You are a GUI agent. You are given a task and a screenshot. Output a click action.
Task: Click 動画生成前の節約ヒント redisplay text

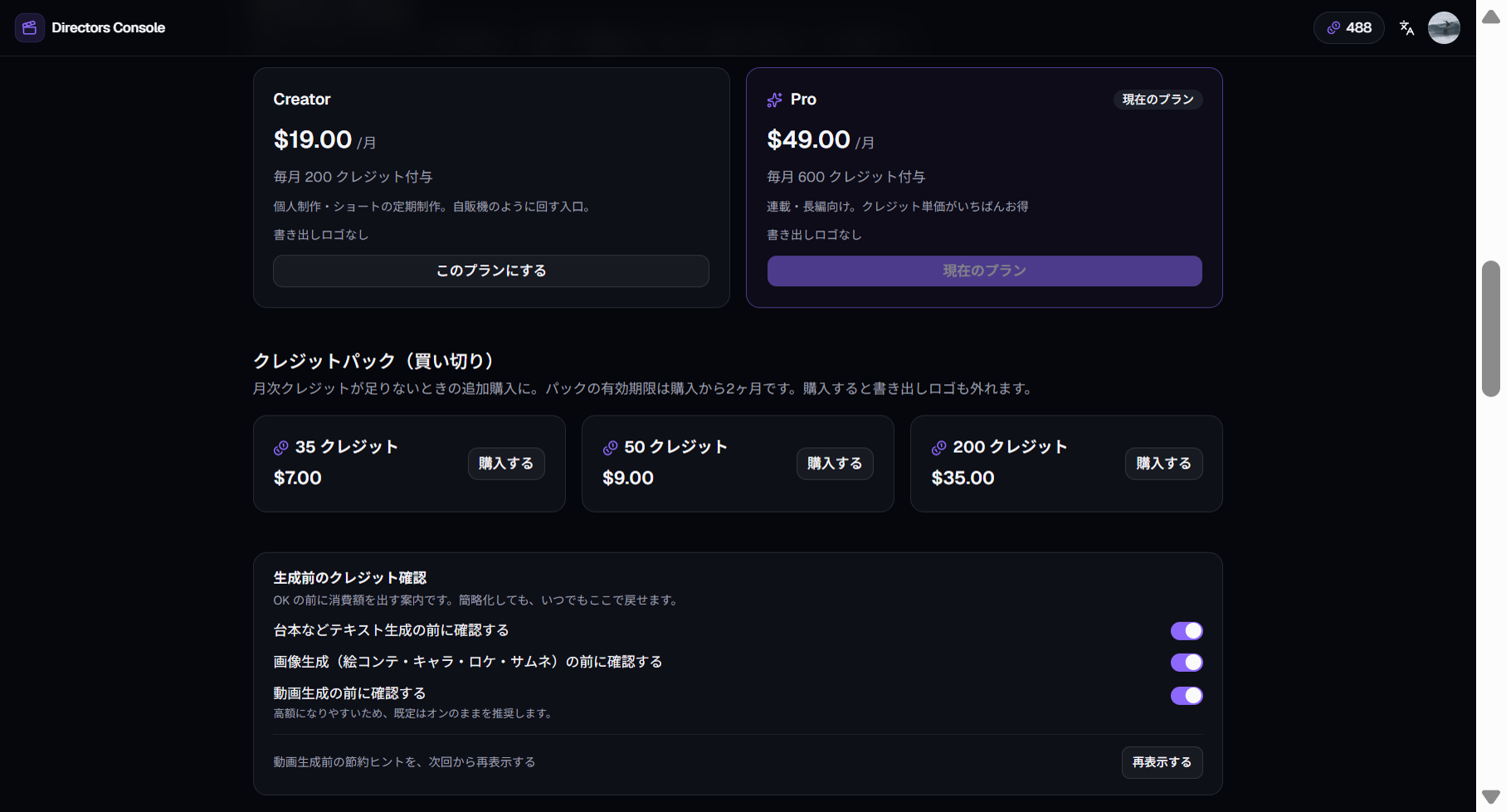point(404,762)
